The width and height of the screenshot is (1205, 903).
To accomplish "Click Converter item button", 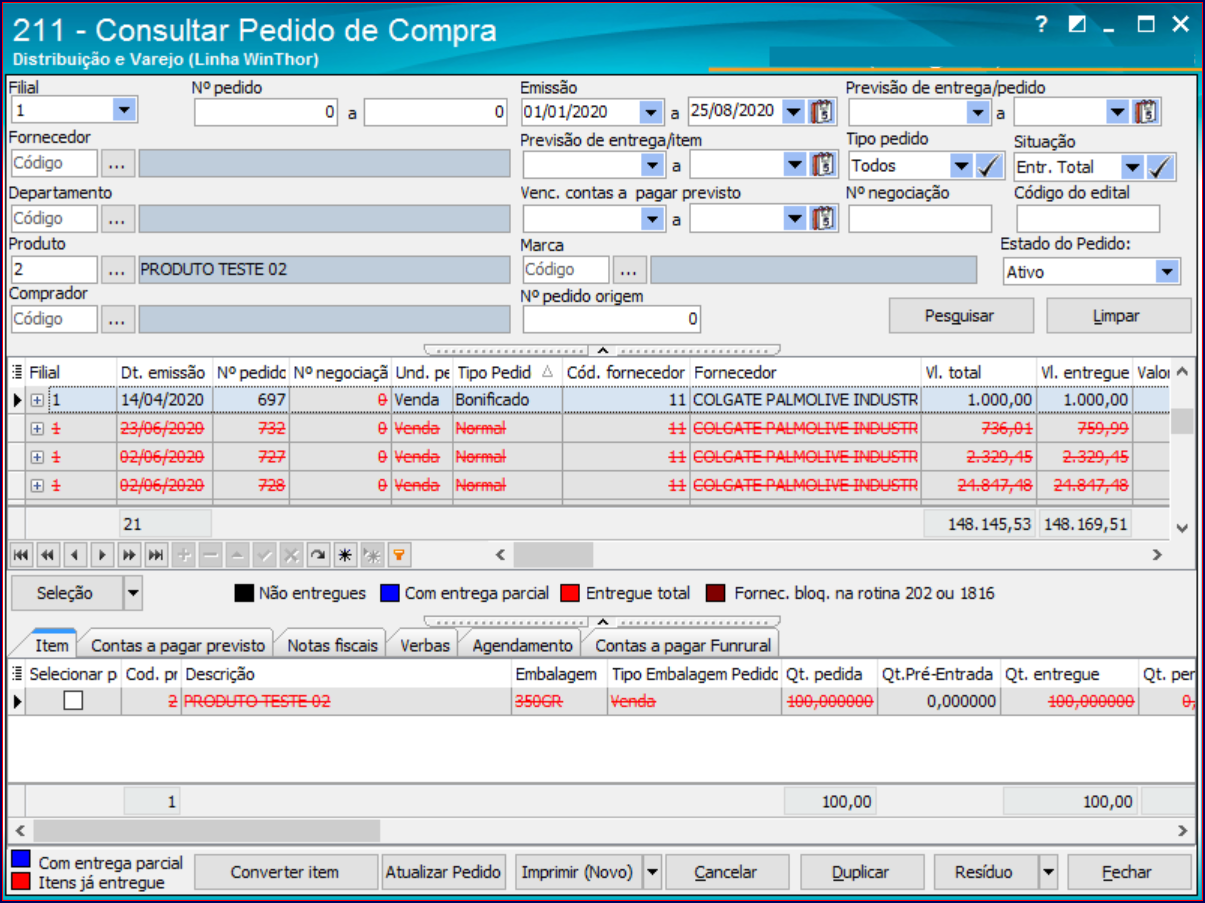I will [285, 872].
